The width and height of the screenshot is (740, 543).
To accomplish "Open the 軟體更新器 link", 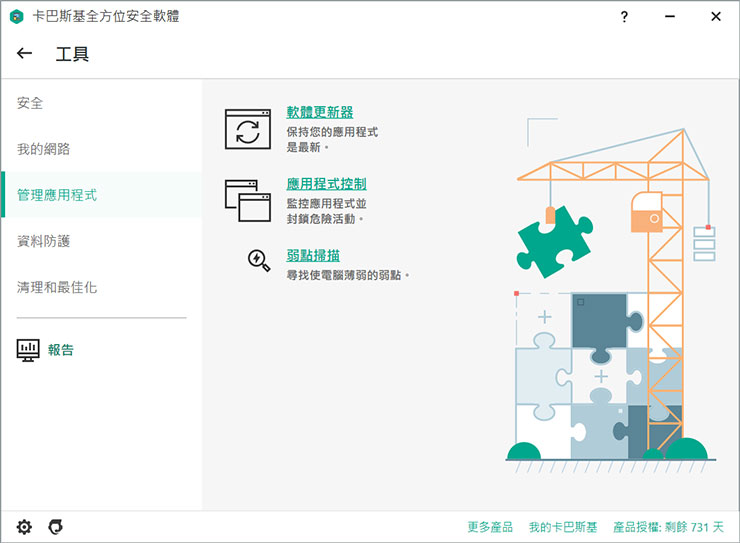I will (320, 112).
